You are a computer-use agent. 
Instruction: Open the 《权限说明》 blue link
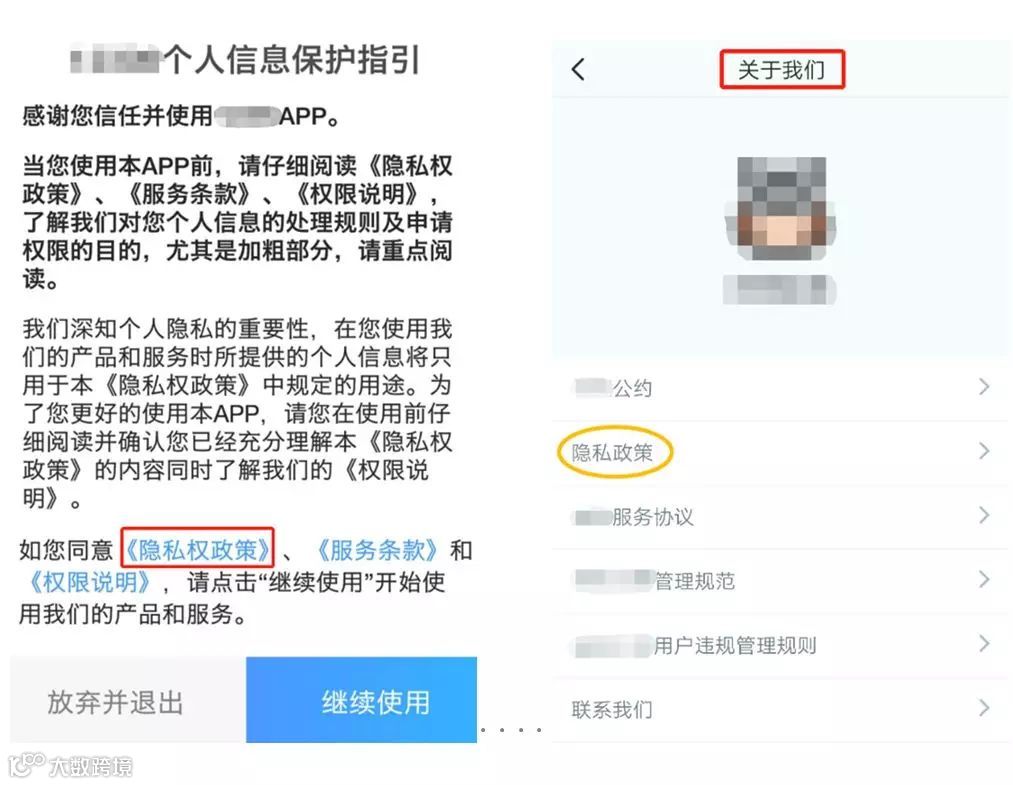coord(89,582)
